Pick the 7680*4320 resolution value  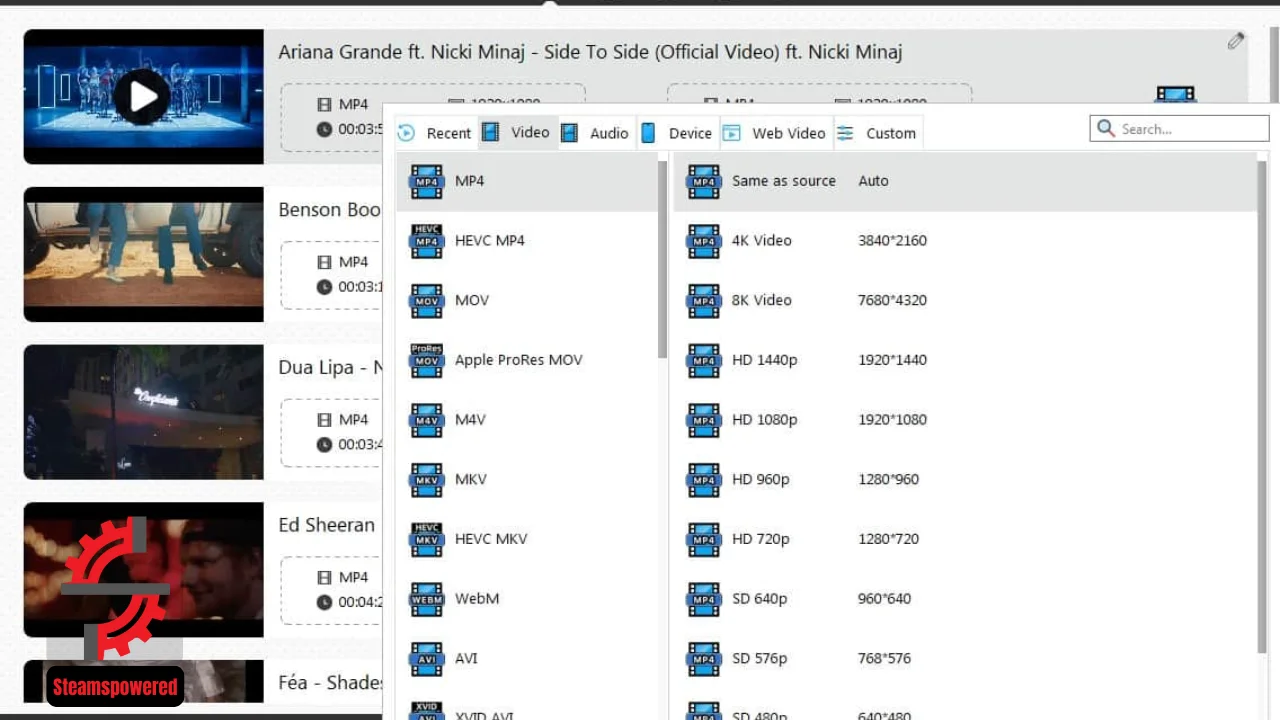coord(892,300)
